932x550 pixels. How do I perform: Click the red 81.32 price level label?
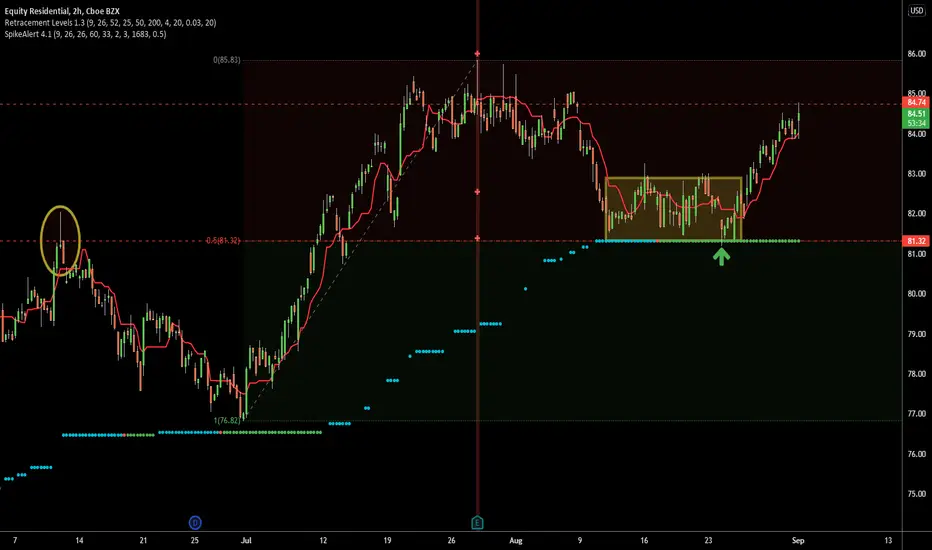tap(916, 241)
